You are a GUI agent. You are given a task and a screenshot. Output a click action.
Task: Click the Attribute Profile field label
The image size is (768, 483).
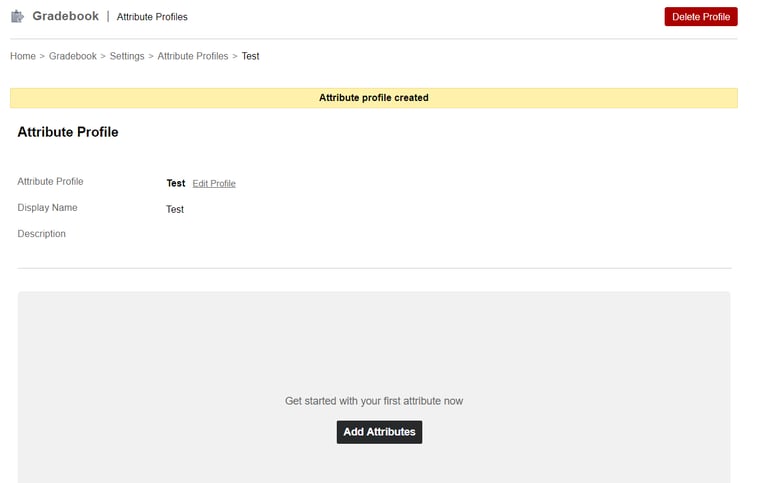click(50, 182)
